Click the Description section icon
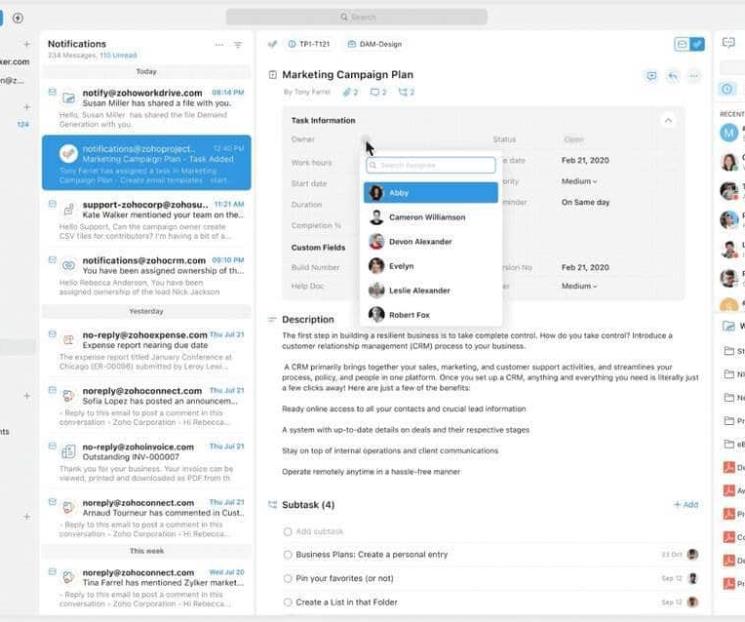745x622 pixels. (272, 319)
